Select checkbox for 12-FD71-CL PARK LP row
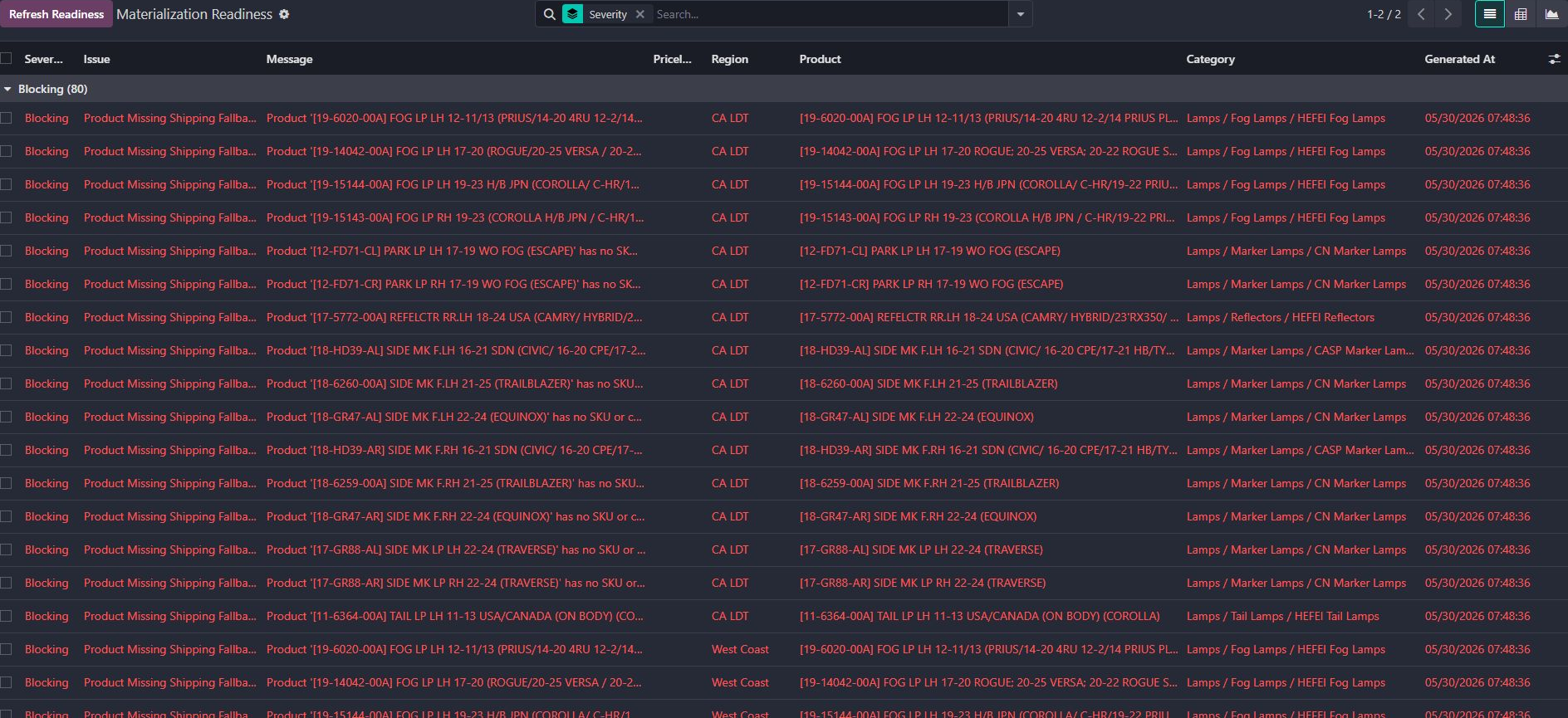Screen dimensions: 1568x718 (x=6, y=251)
